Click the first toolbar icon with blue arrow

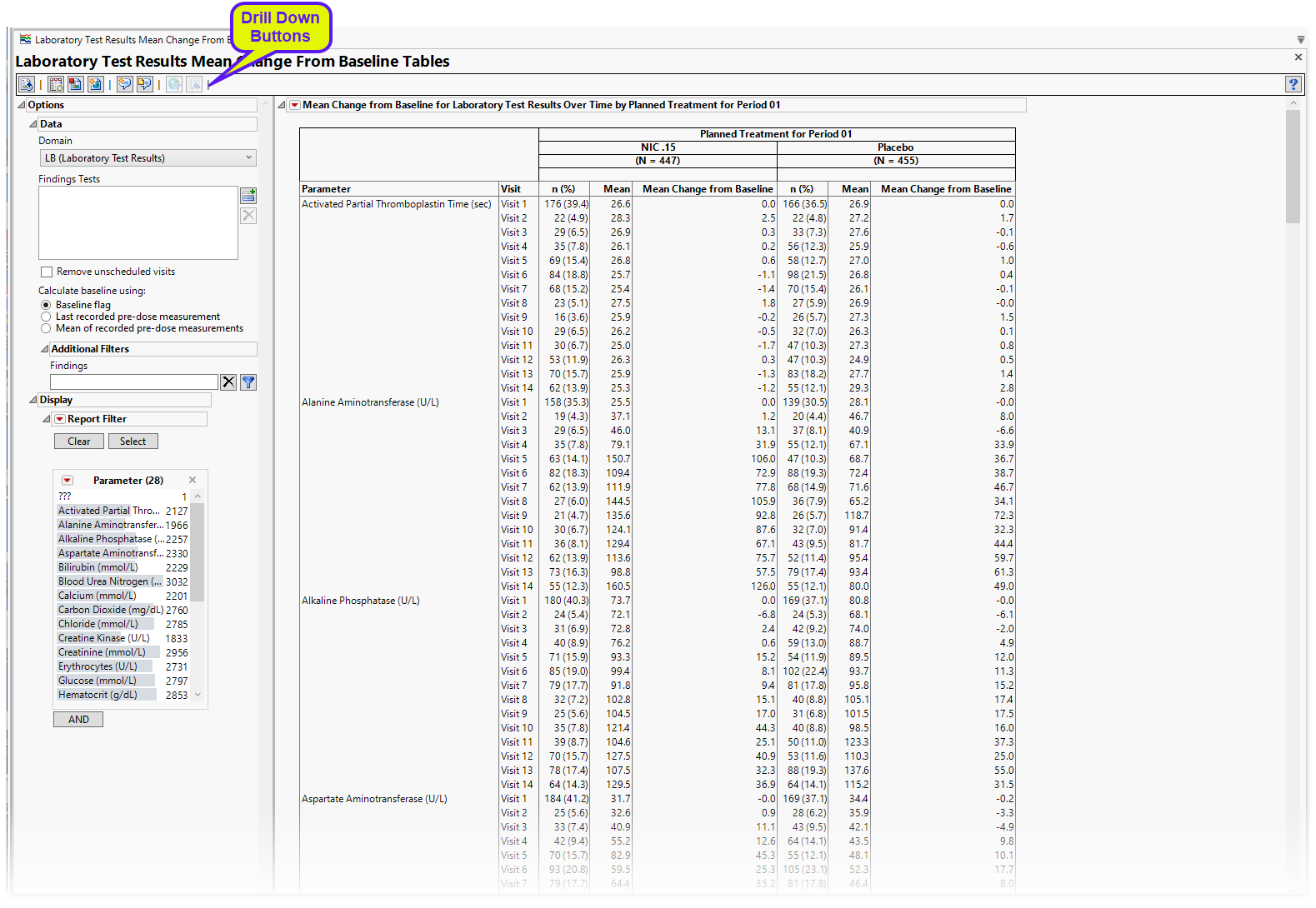coord(27,84)
